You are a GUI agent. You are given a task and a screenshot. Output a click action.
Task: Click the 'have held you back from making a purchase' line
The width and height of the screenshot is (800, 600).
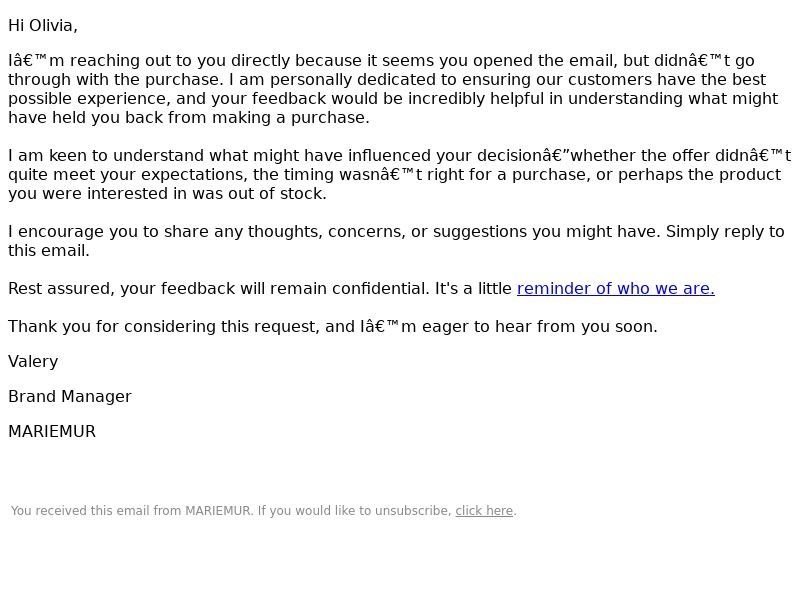pos(189,118)
